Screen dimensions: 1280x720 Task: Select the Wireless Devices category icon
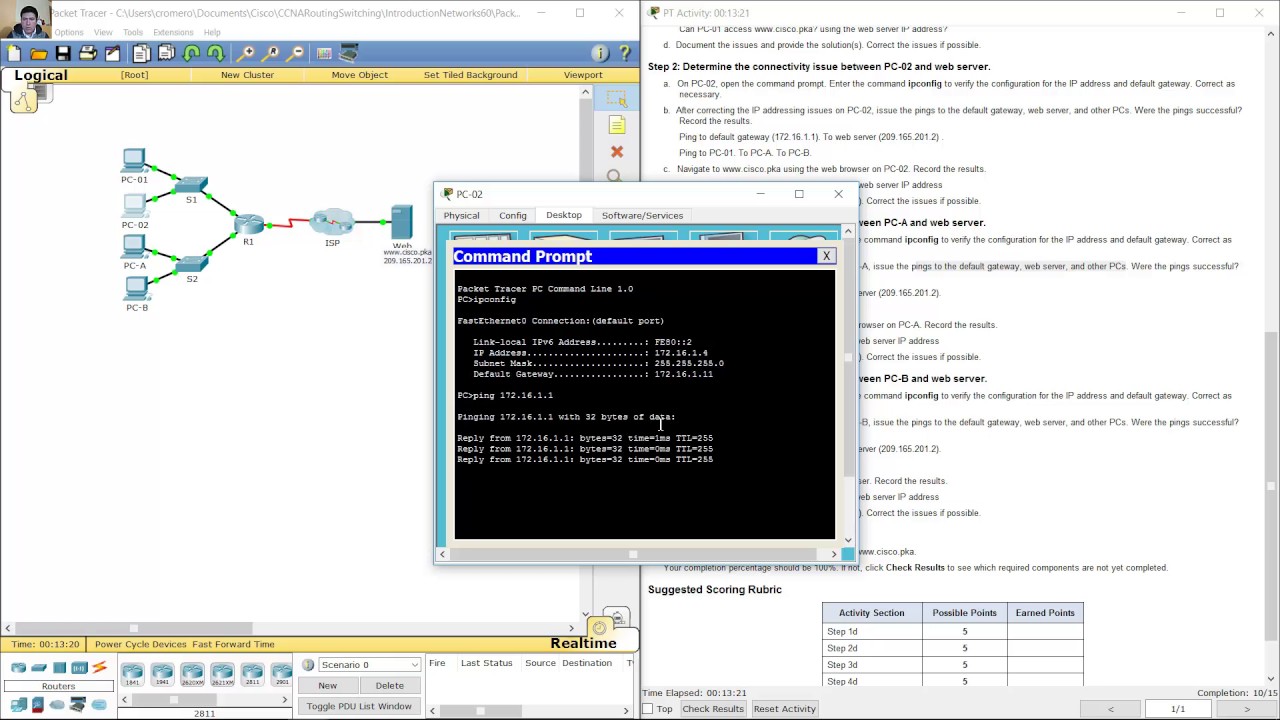tap(79, 668)
